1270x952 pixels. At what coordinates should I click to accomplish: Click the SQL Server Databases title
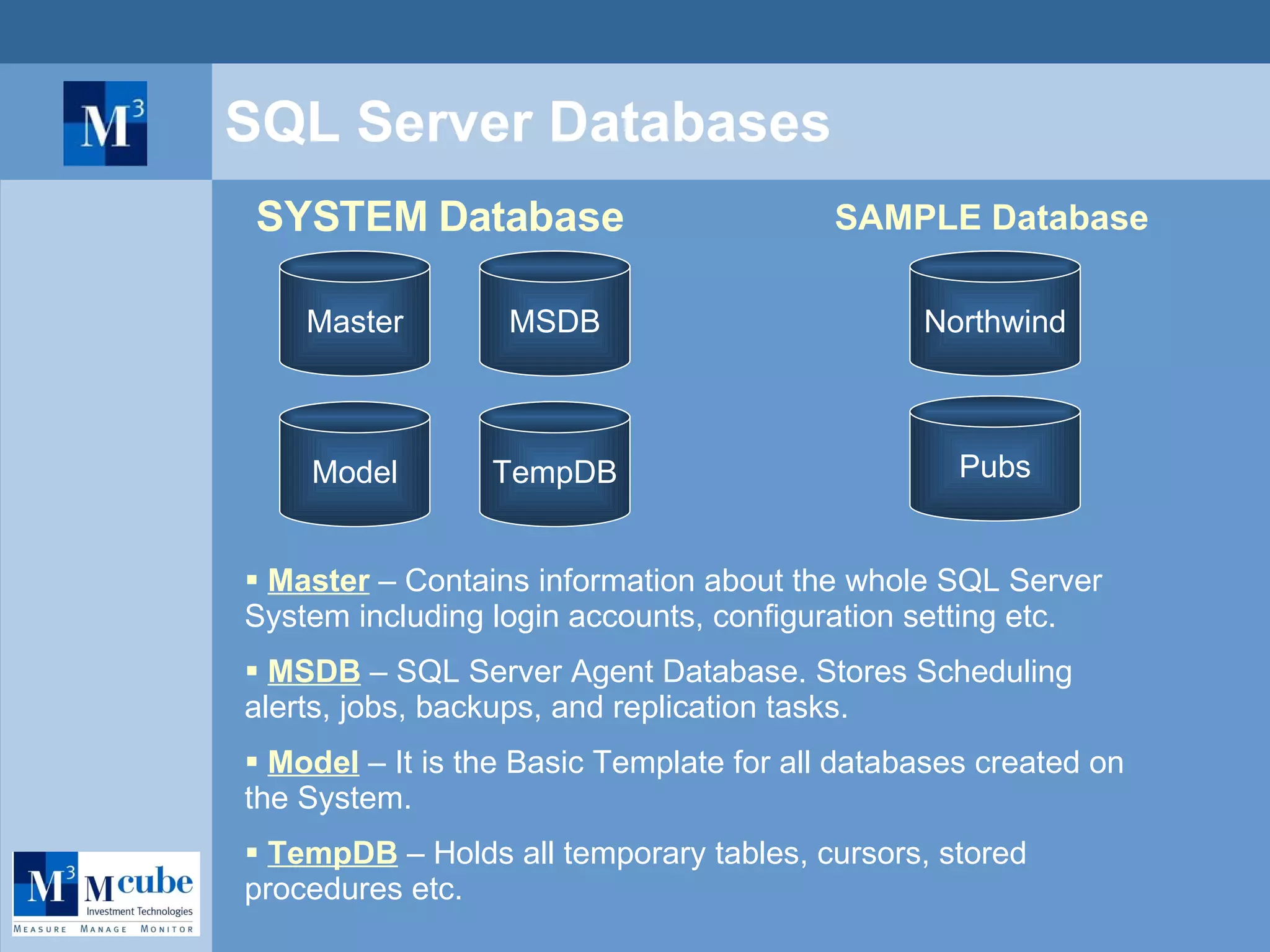[x=527, y=122]
